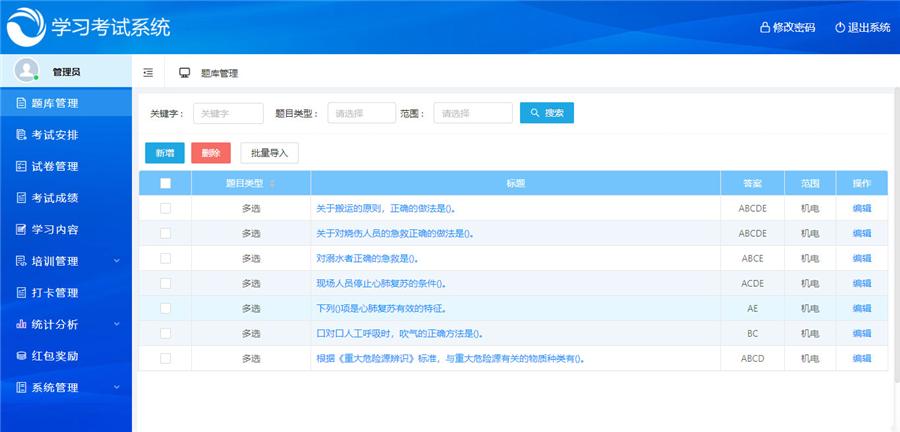Click the red 删除 button
The image size is (900, 432).
tap(211, 153)
